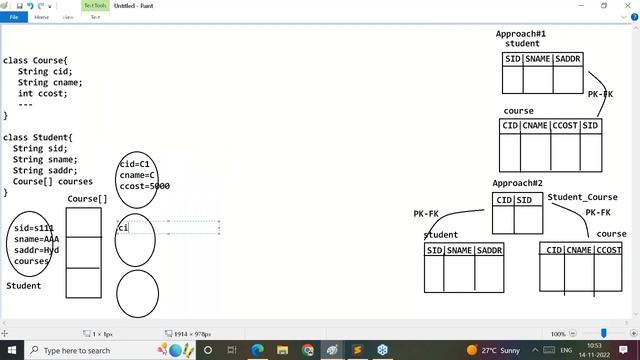
Task: Open Paint Help question mark icon
Action: (634, 17)
